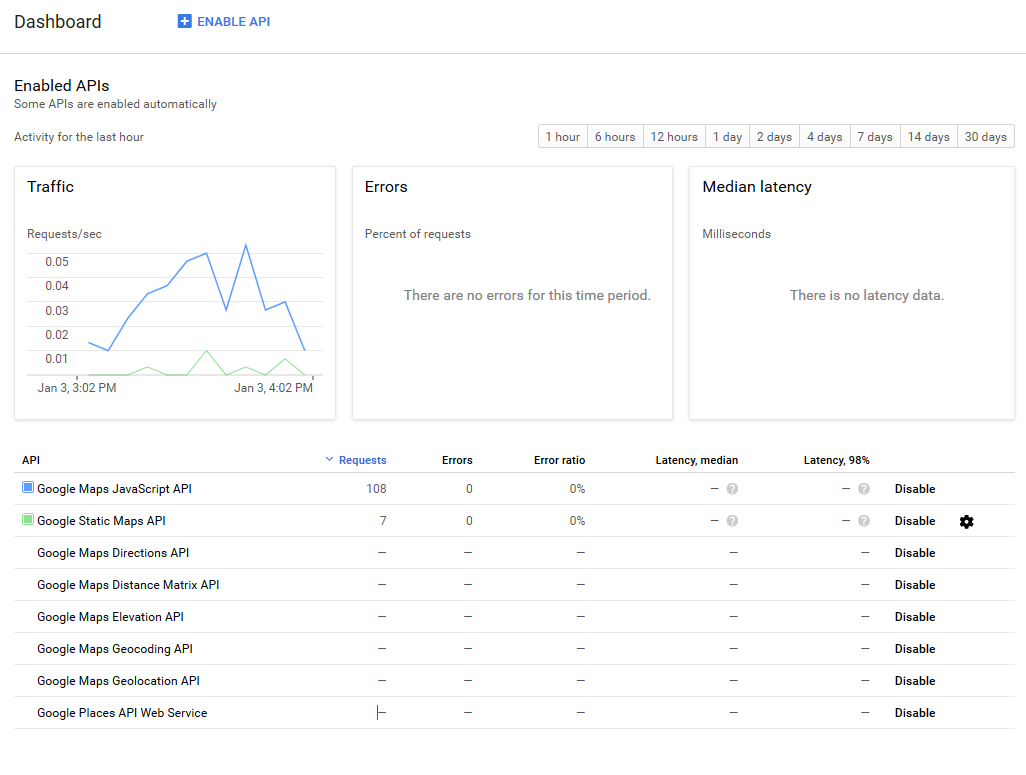Click the 'Jan 3, 3:02 PM' axis label

point(77,388)
